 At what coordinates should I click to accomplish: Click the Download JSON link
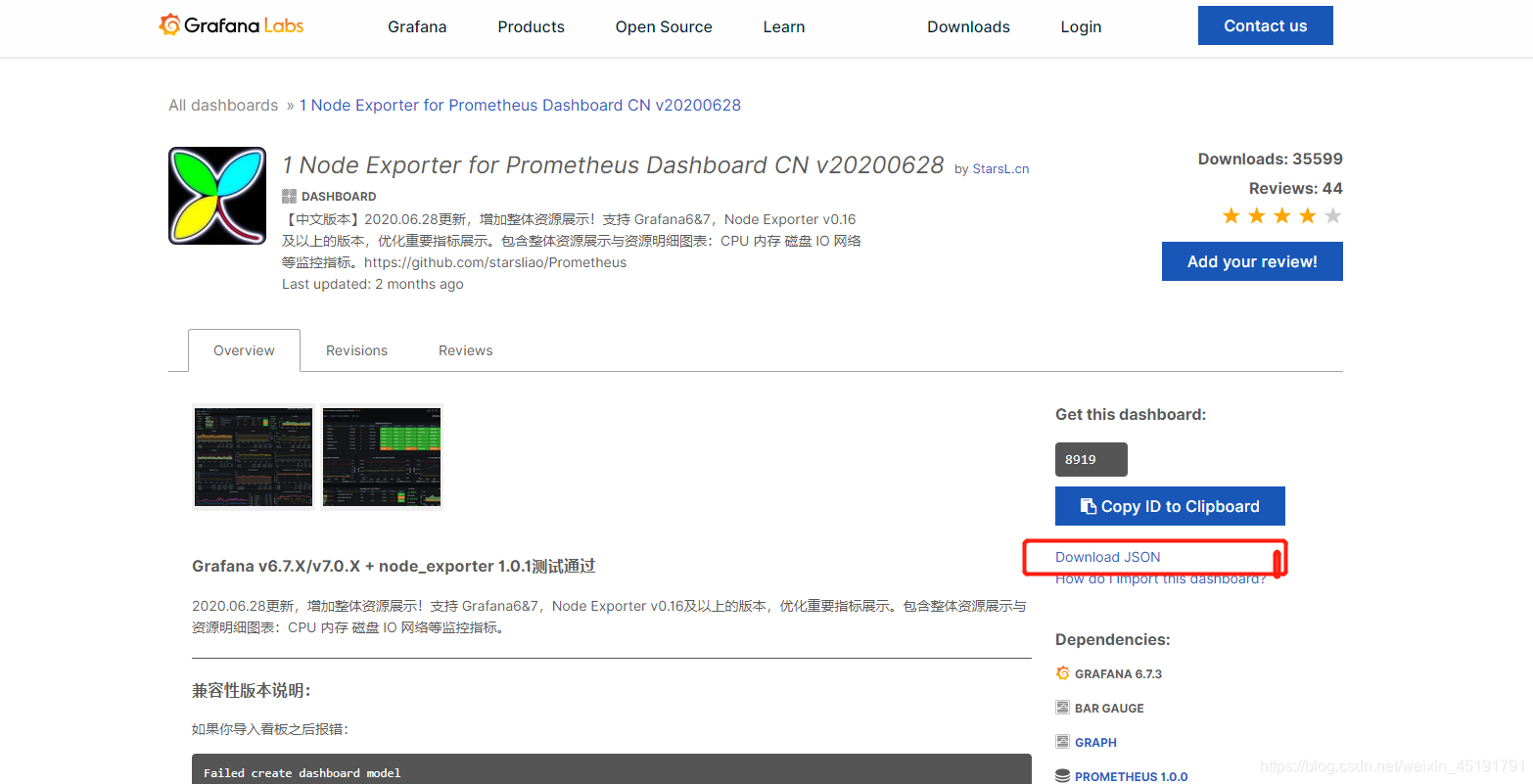(1107, 557)
